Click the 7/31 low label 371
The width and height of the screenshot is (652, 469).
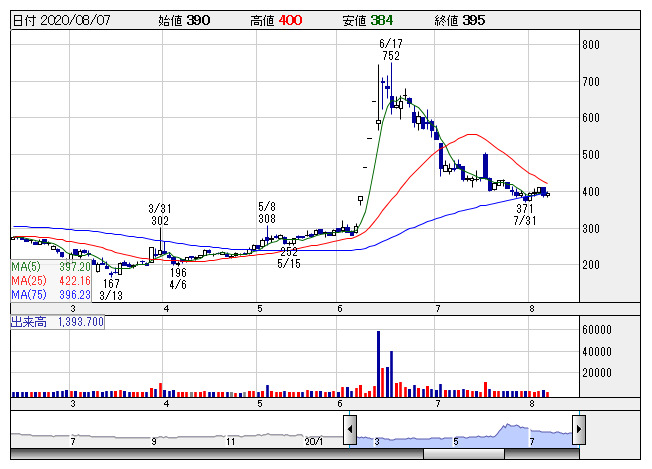point(525,208)
